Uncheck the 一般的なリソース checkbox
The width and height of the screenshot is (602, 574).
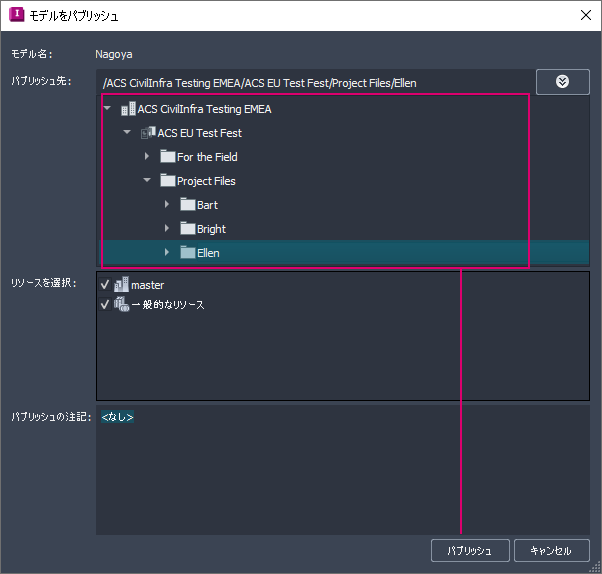tap(104, 304)
